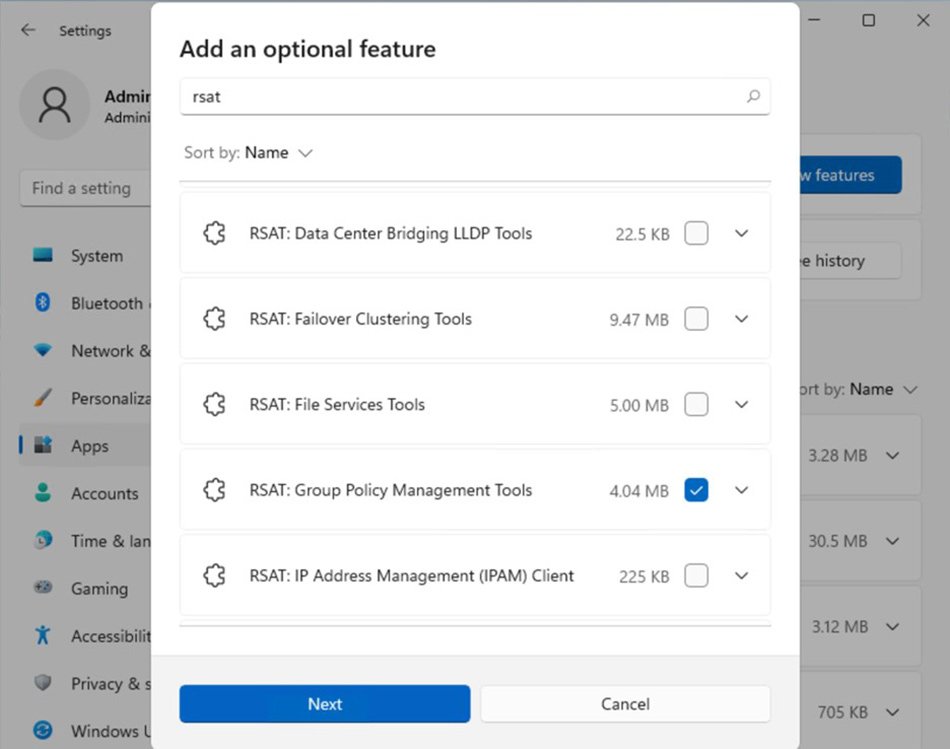The width and height of the screenshot is (950, 749).
Task: Check RSAT: Data Center Bridging LLDP Tools
Action: click(696, 233)
